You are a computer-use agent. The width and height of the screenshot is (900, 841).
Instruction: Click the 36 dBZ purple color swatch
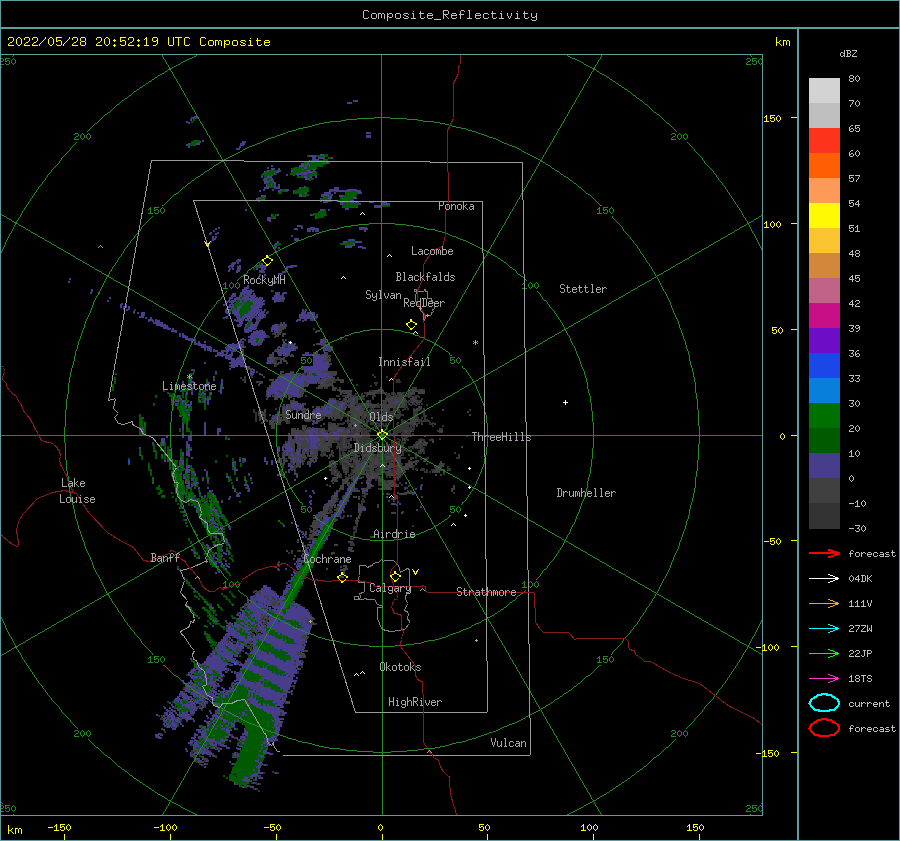[824, 341]
